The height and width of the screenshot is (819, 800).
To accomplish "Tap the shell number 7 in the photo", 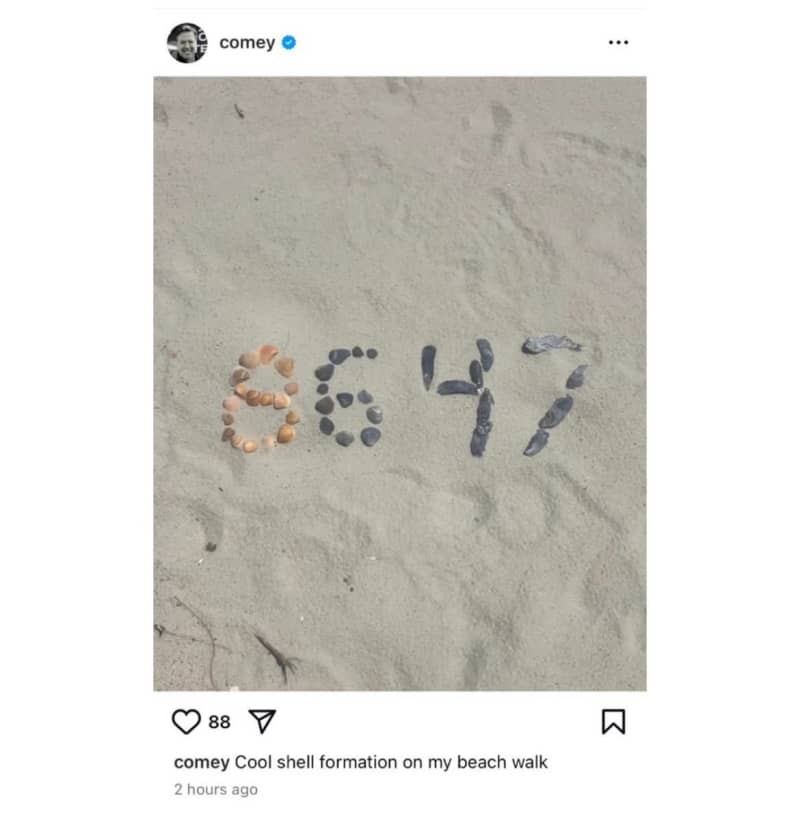I will pyautogui.click(x=555, y=395).
